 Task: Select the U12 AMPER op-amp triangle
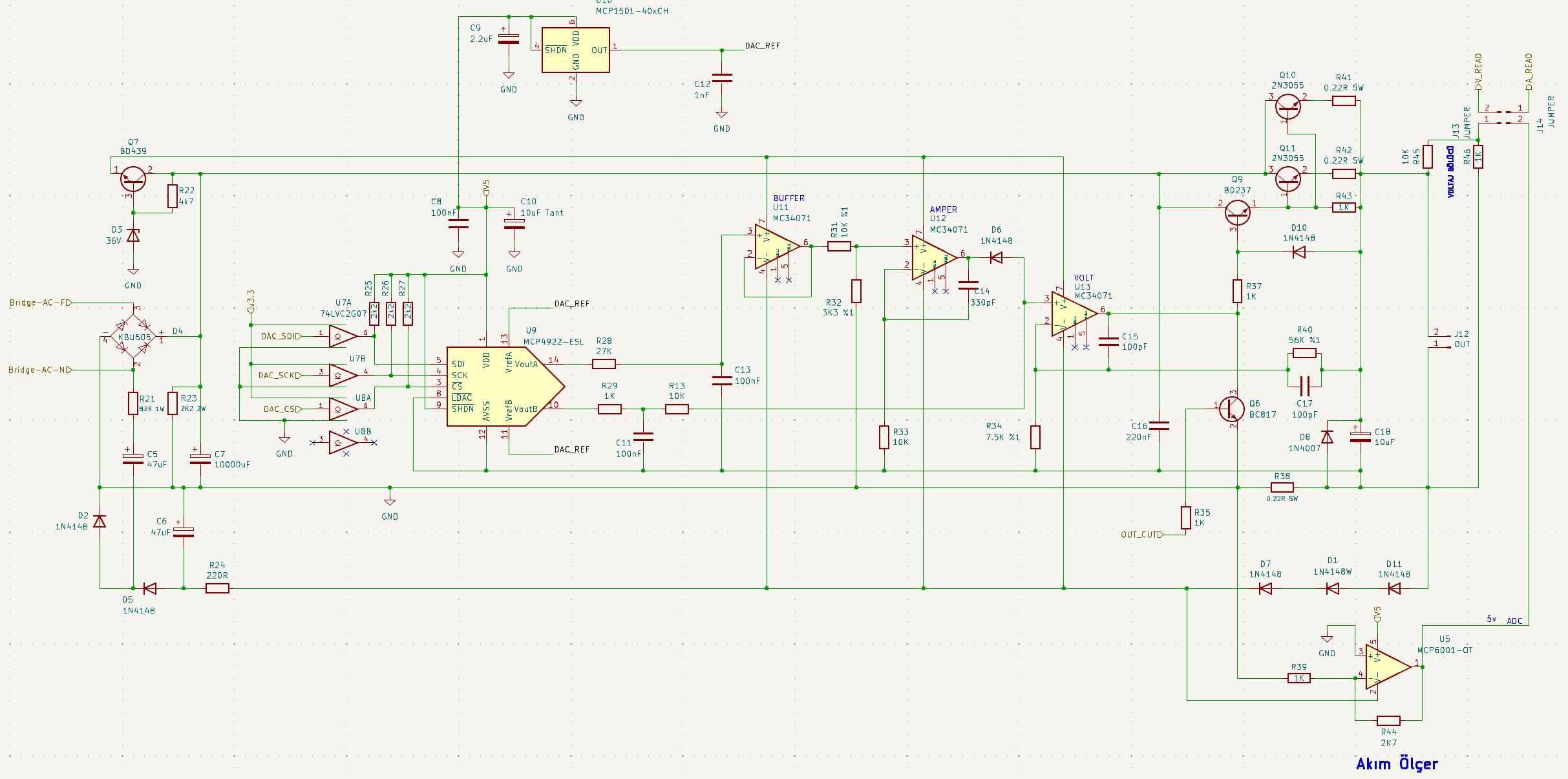(934, 257)
